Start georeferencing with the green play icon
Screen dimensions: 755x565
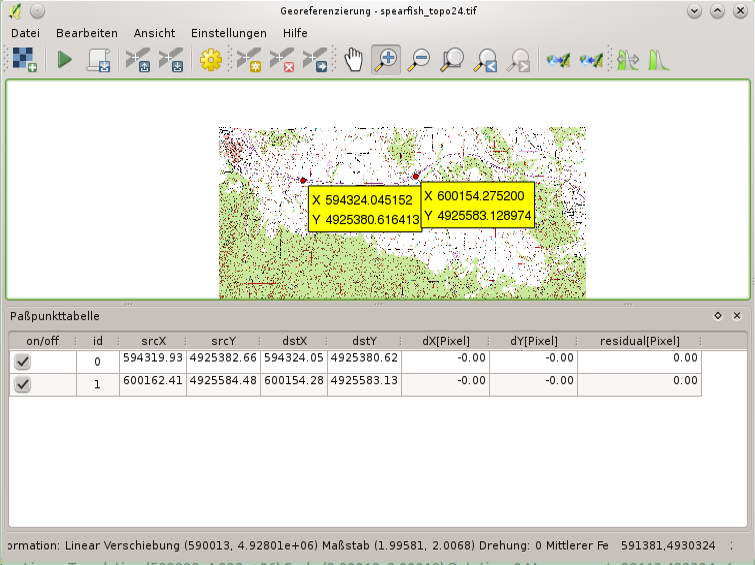65,60
